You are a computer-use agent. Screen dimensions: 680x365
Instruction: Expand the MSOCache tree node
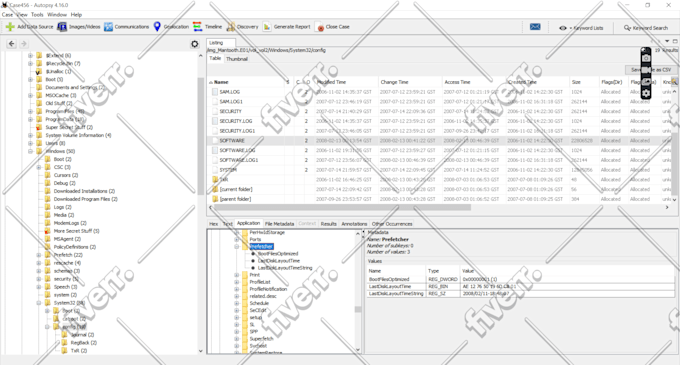(x=30, y=95)
